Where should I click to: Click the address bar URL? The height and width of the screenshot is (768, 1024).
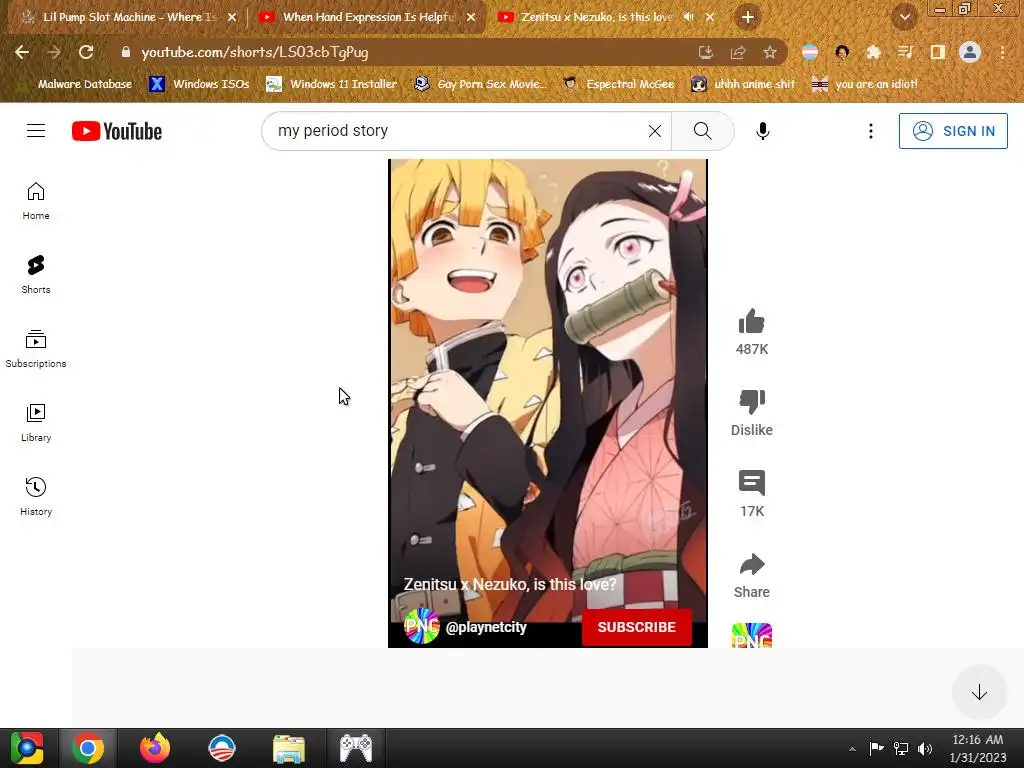pos(255,52)
